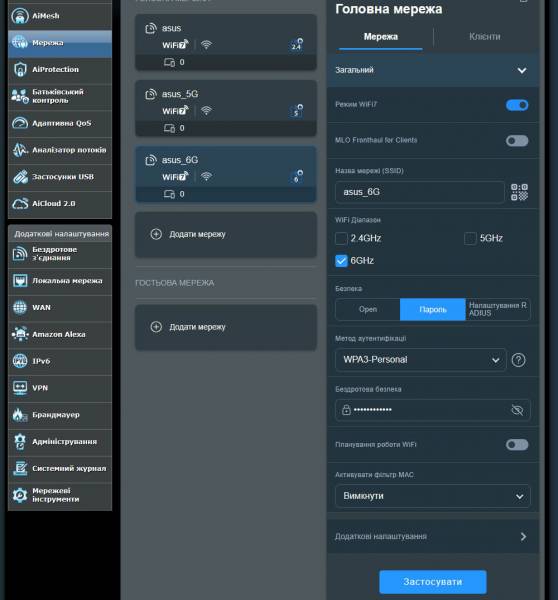The image size is (558, 600).
Task: Open the WAN globe icon
Action: pyautogui.click(x=20, y=307)
